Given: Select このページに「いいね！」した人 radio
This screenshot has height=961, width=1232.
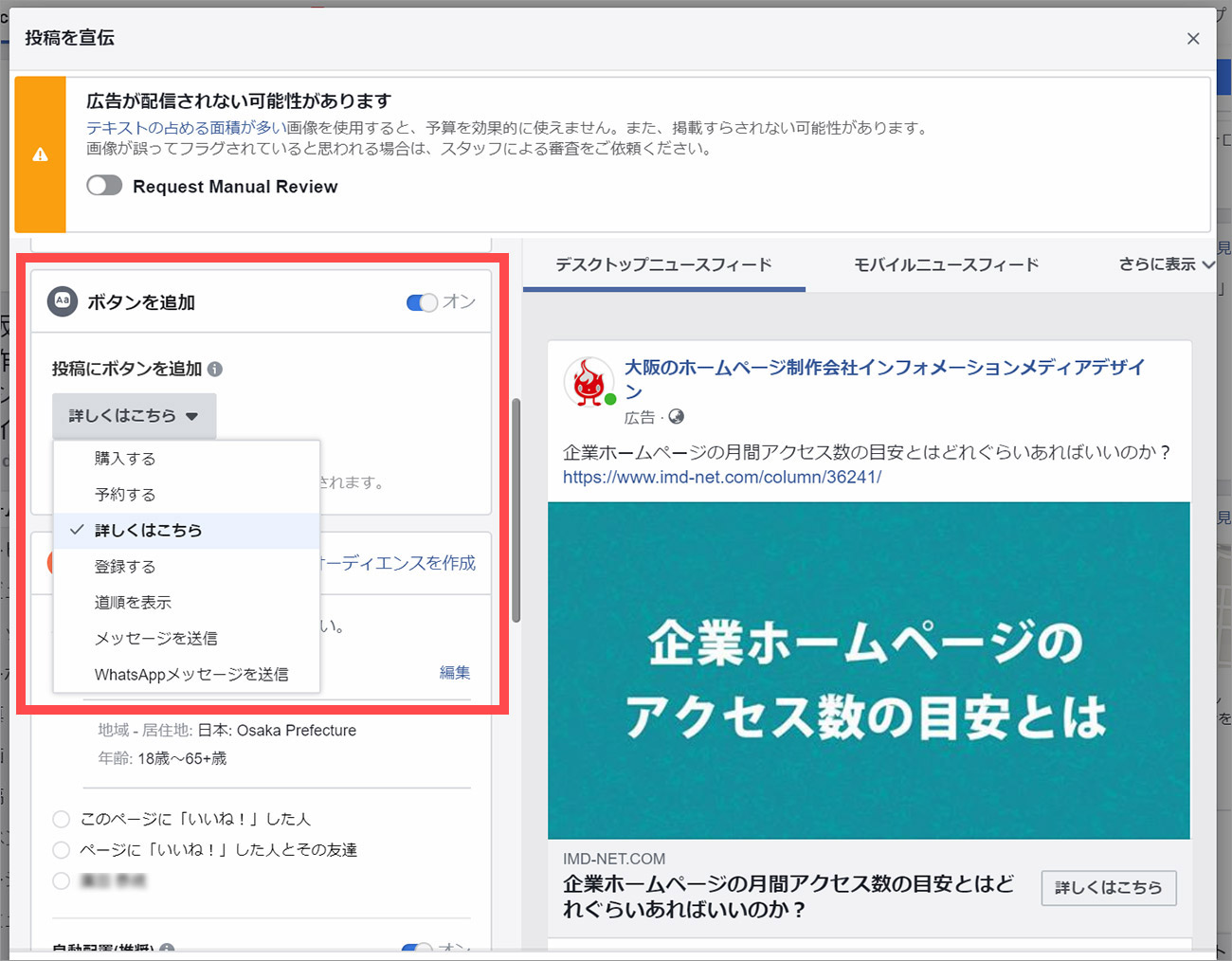Looking at the screenshot, I should pos(62,819).
